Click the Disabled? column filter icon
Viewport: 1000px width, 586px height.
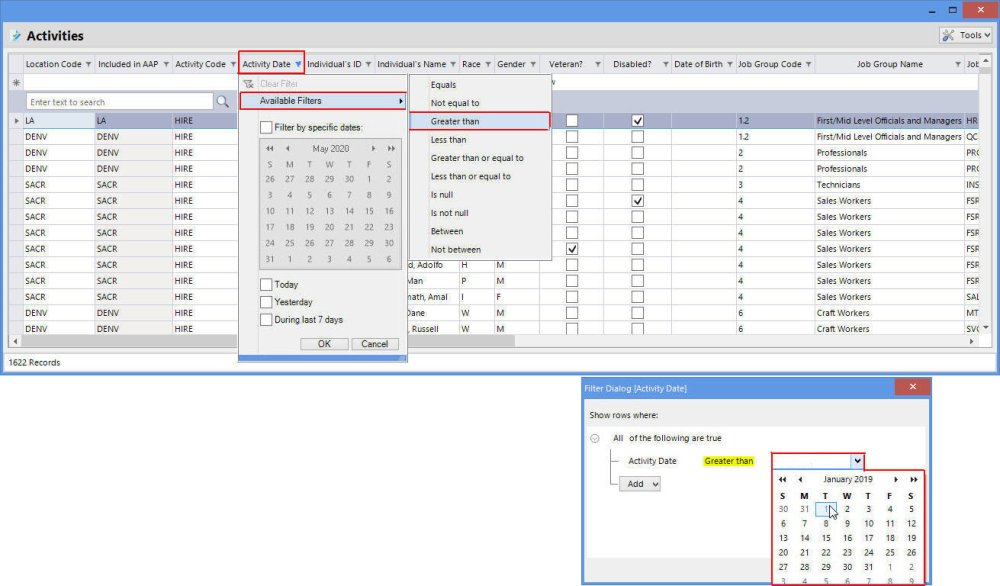pos(665,64)
